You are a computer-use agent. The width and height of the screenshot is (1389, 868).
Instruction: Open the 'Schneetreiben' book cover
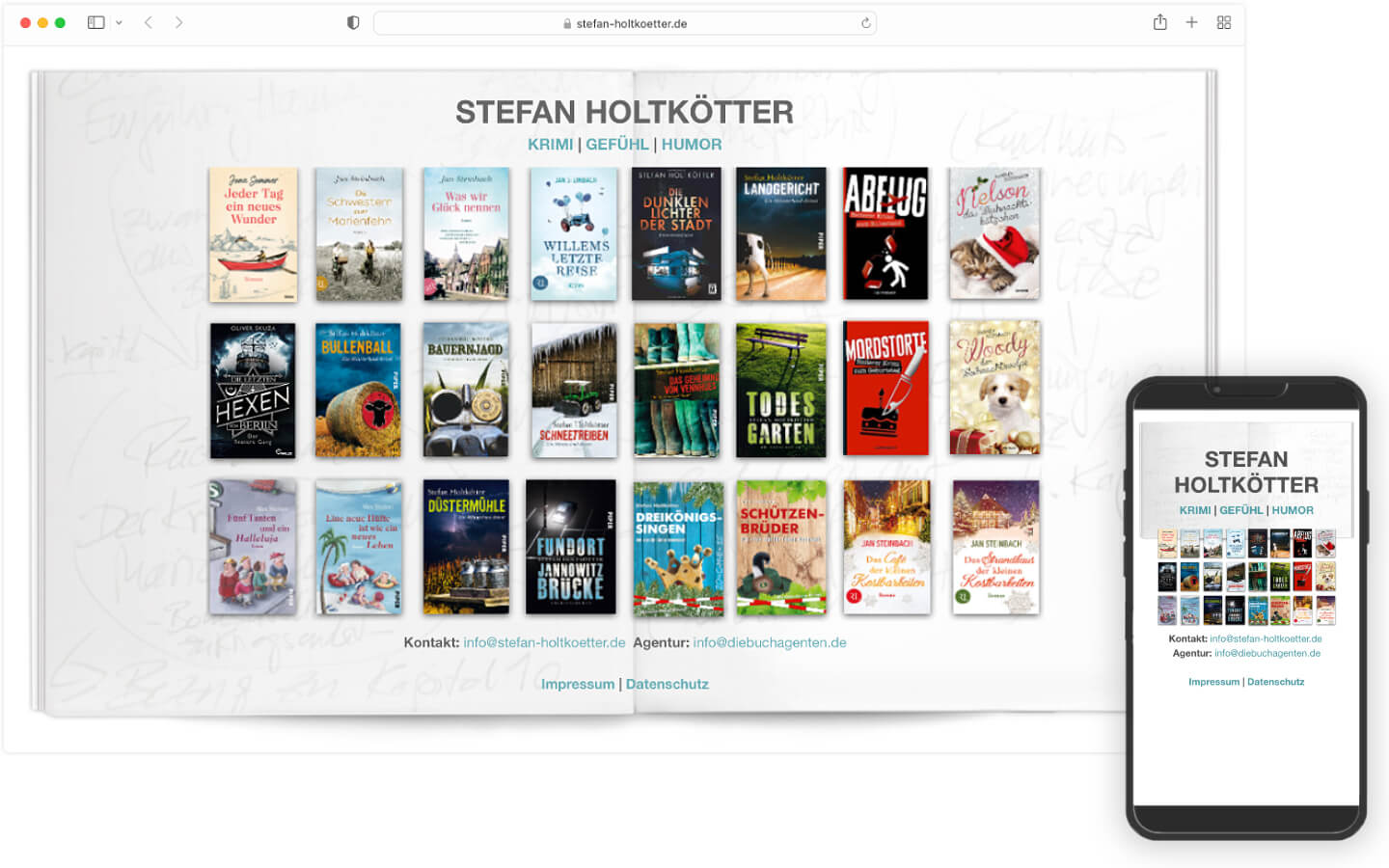coord(574,391)
